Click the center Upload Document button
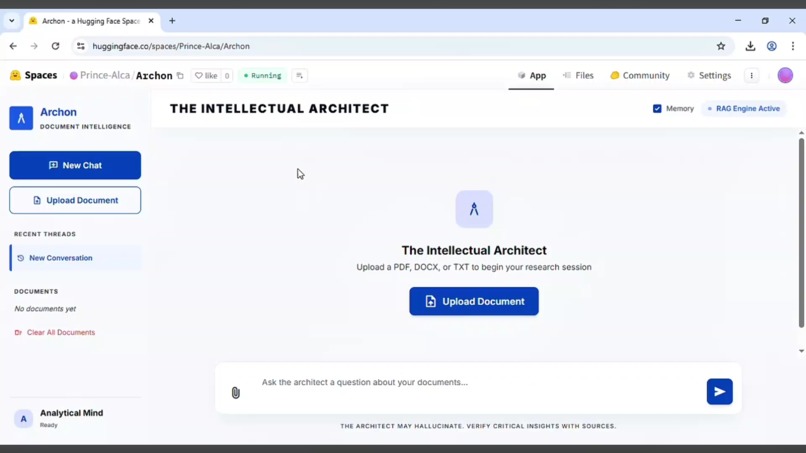This screenshot has width=806, height=453. (x=474, y=301)
